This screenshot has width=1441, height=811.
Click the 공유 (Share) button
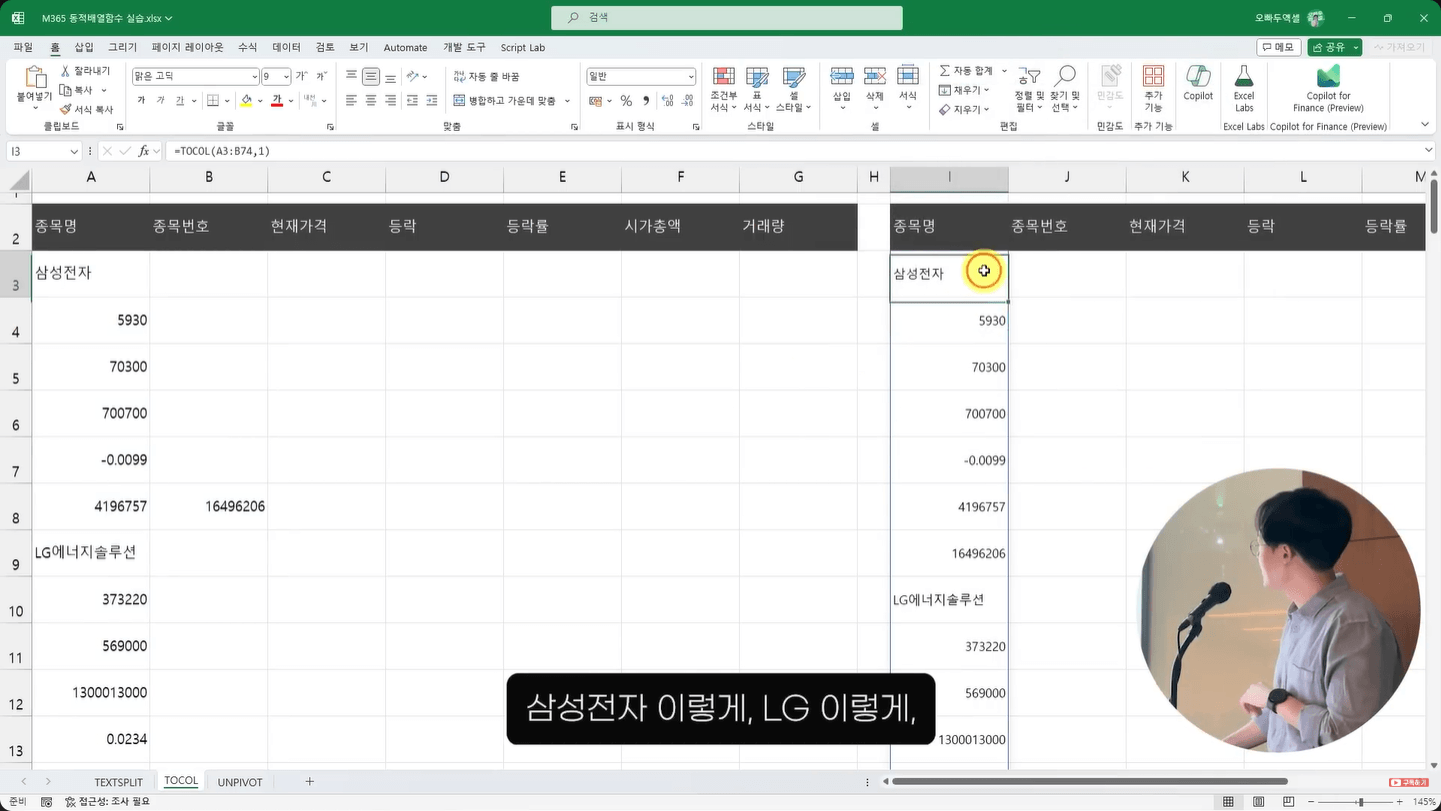(x=1335, y=47)
